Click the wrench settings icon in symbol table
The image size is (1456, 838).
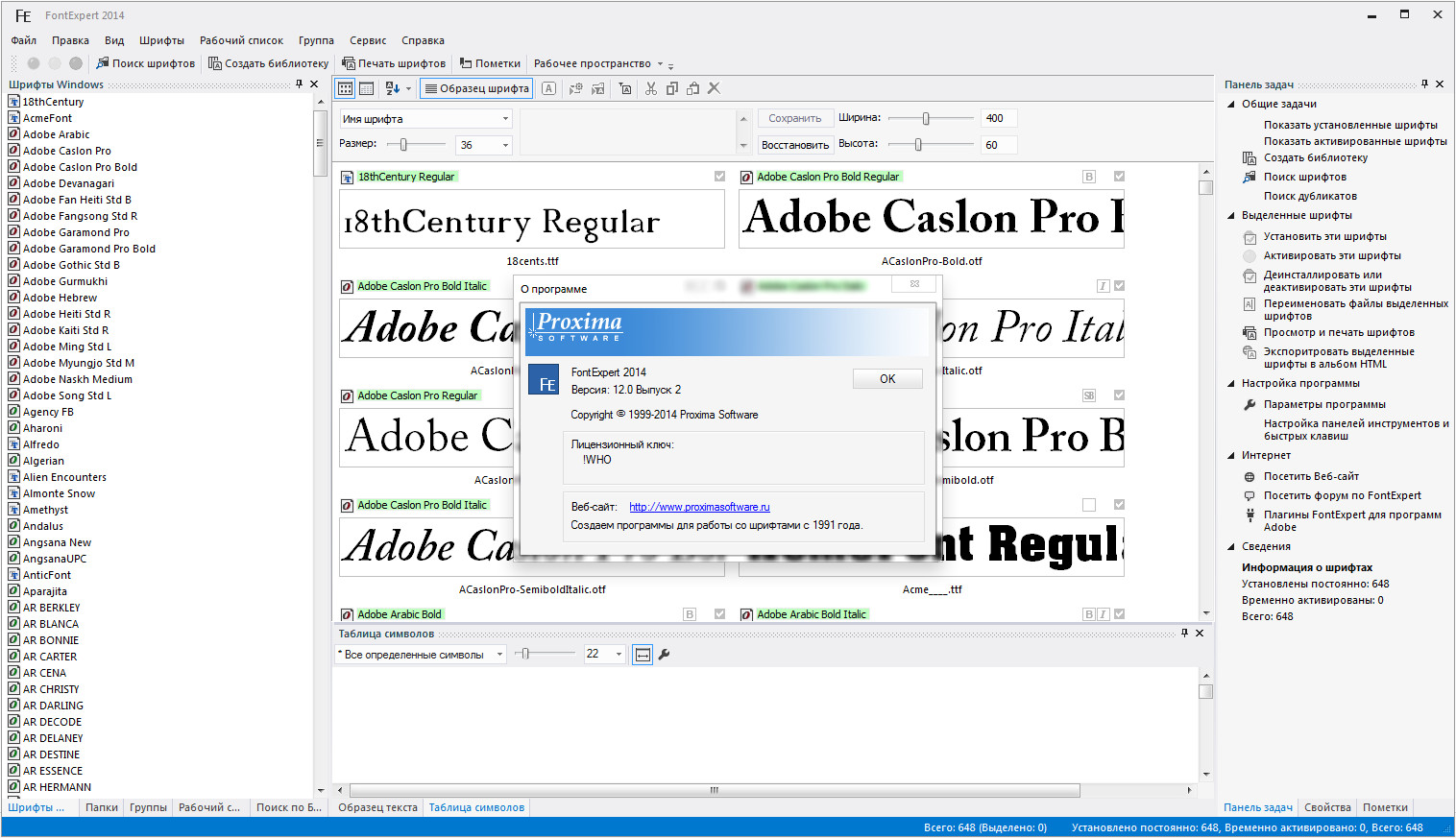click(664, 654)
